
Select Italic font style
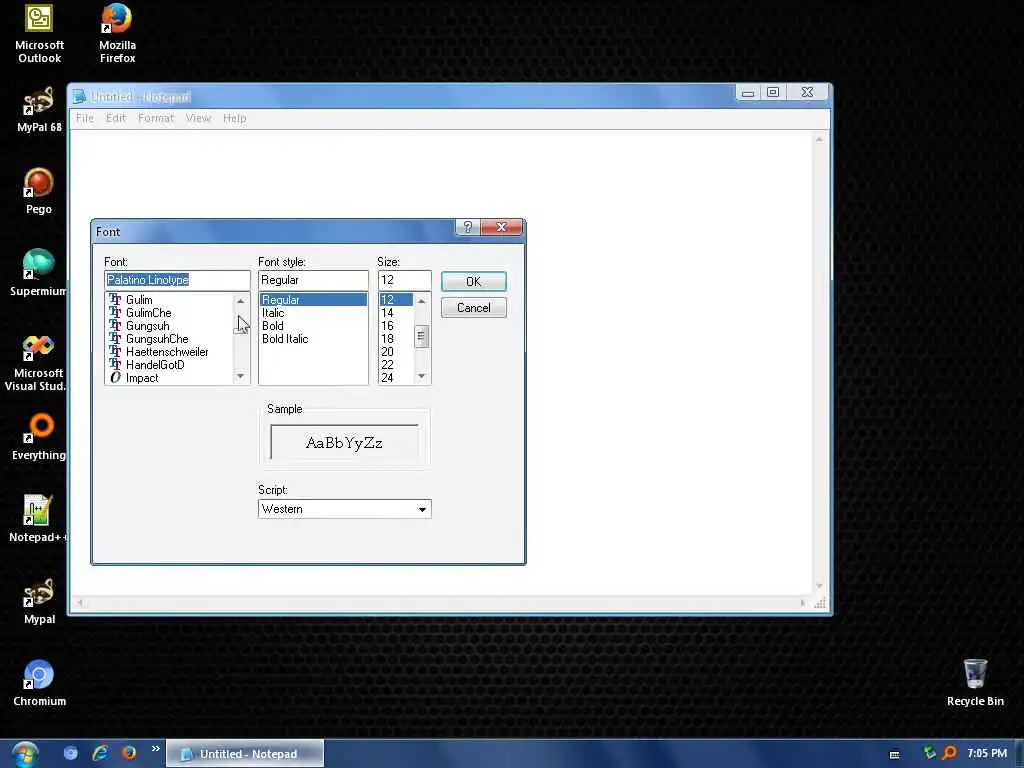coord(313,313)
